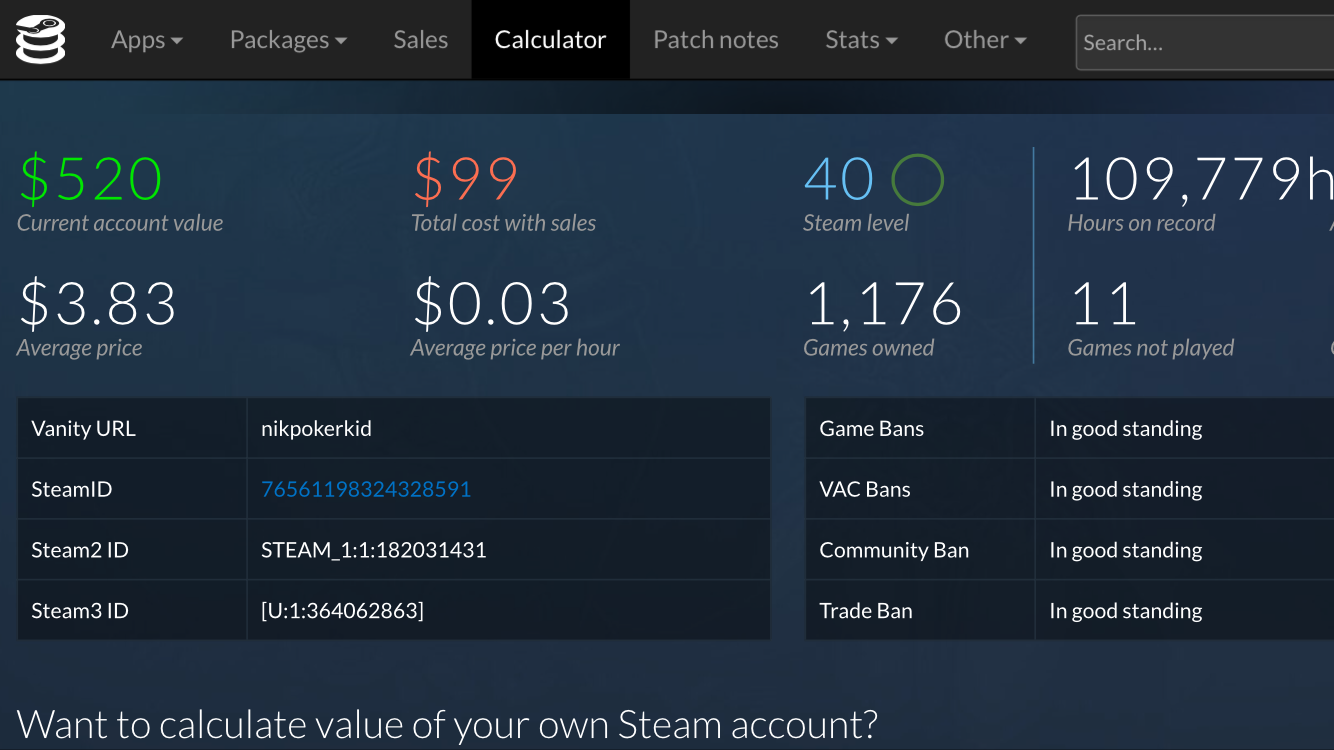This screenshot has height=750, width=1334.
Task: Focus the Search input field
Action: [1200, 43]
